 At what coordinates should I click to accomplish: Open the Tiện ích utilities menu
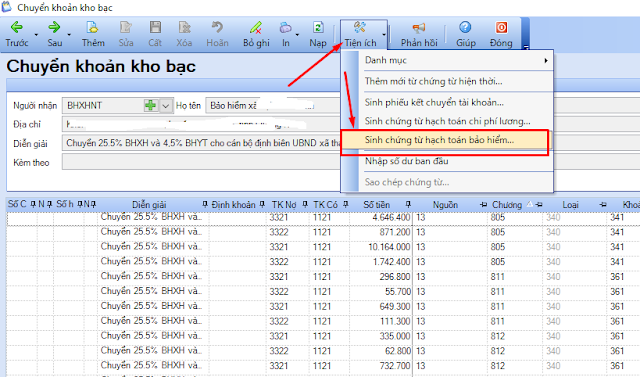(x=360, y=34)
